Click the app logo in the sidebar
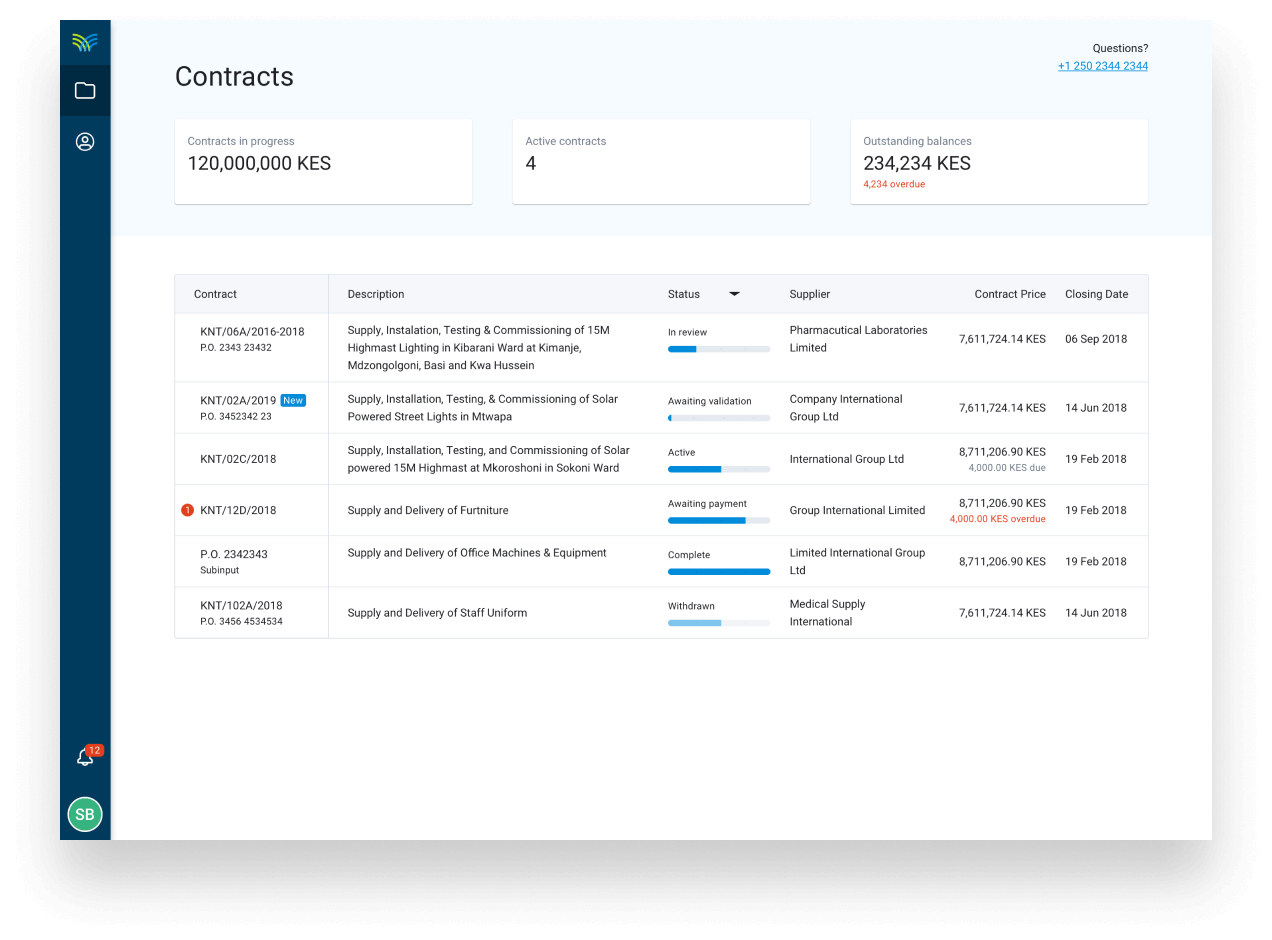This screenshot has height=940, width=1272. pyautogui.click(x=85, y=42)
